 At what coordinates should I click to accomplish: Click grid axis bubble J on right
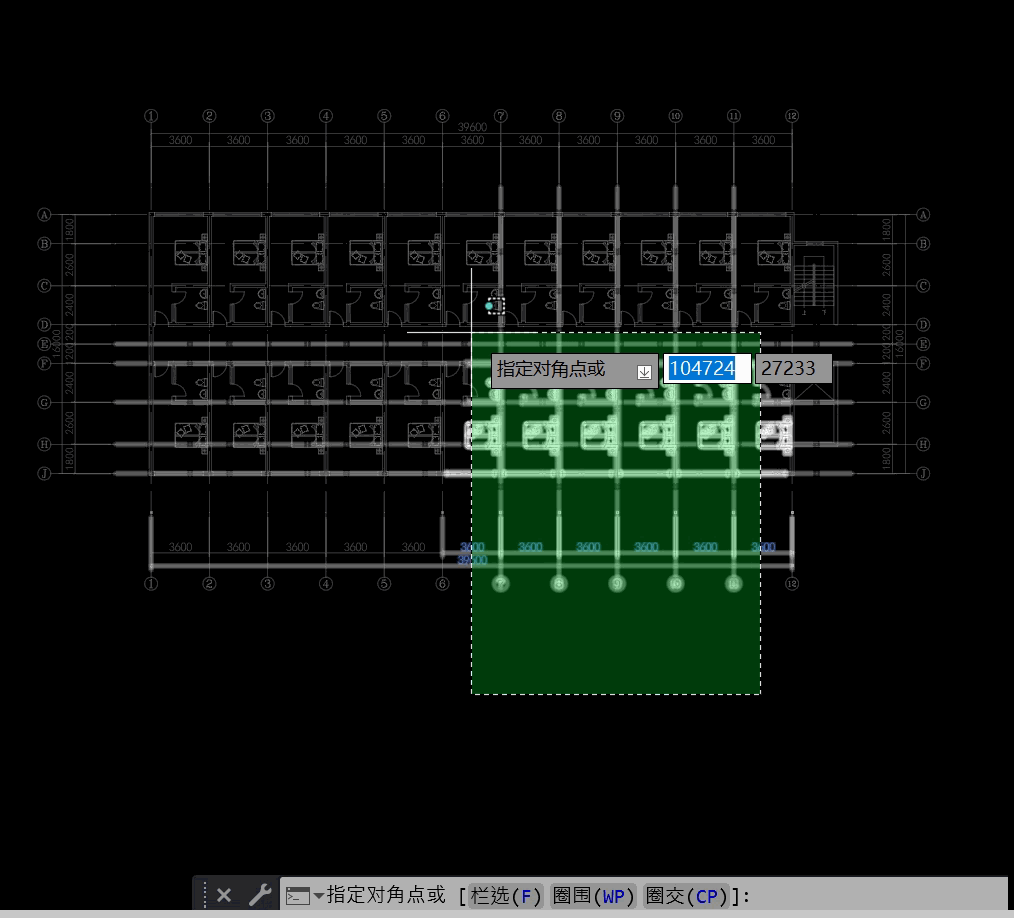[923, 473]
